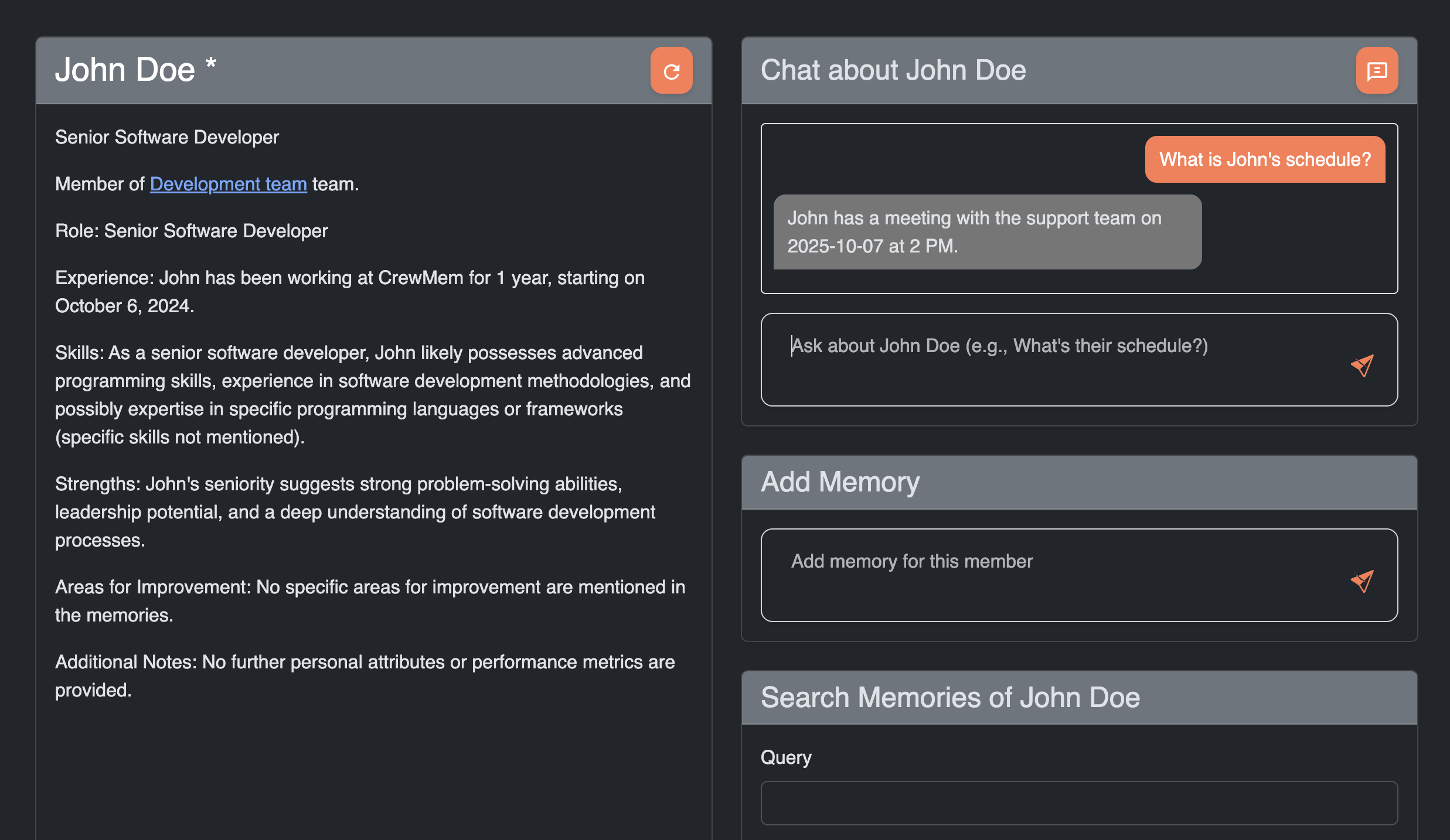The width and height of the screenshot is (1450, 840).
Task: Click the Chat about John Doe title
Action: click(x=893, y=70)
